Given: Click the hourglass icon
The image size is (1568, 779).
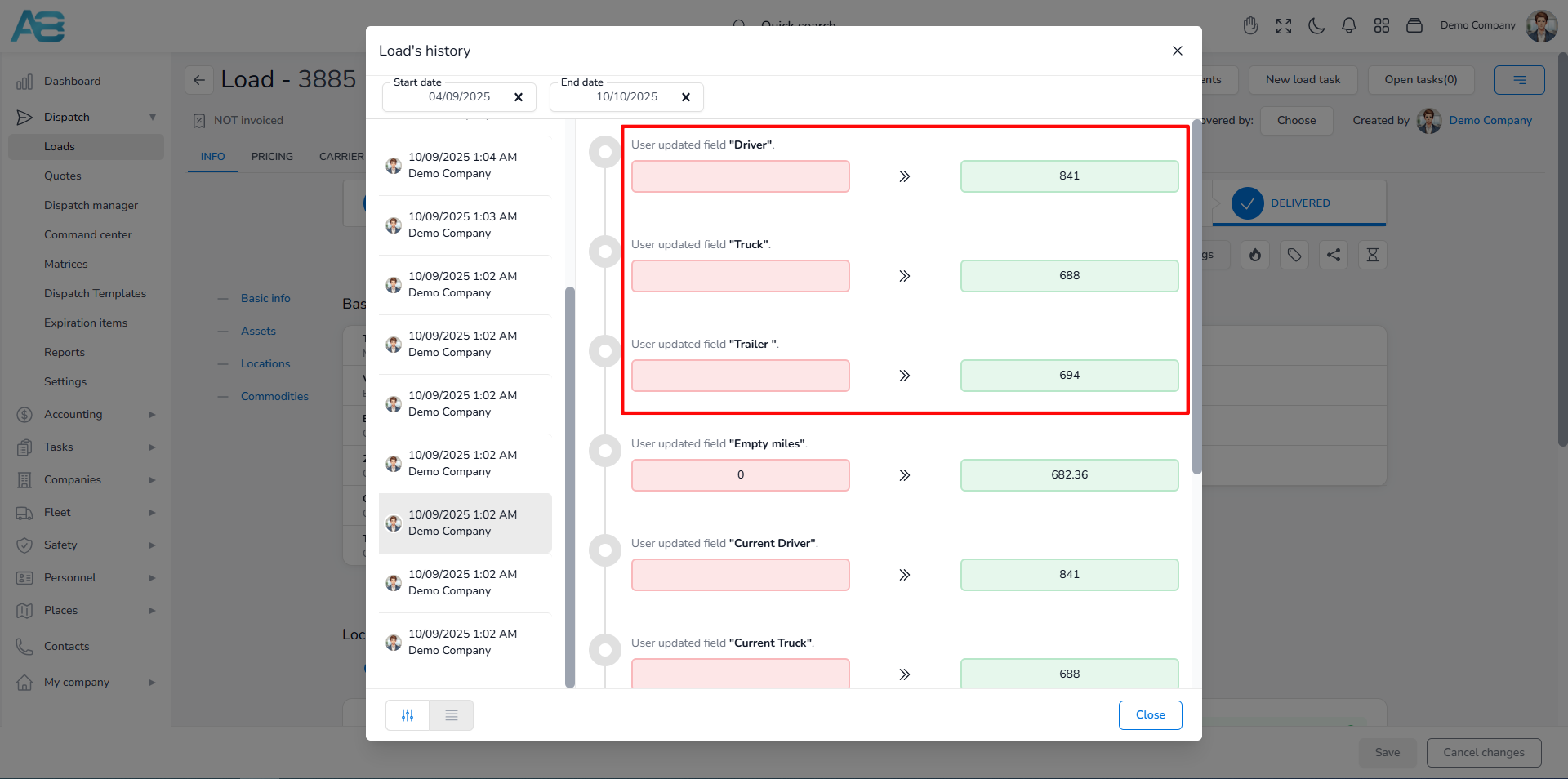Looking at the screenshot, I should (1372, 256).
